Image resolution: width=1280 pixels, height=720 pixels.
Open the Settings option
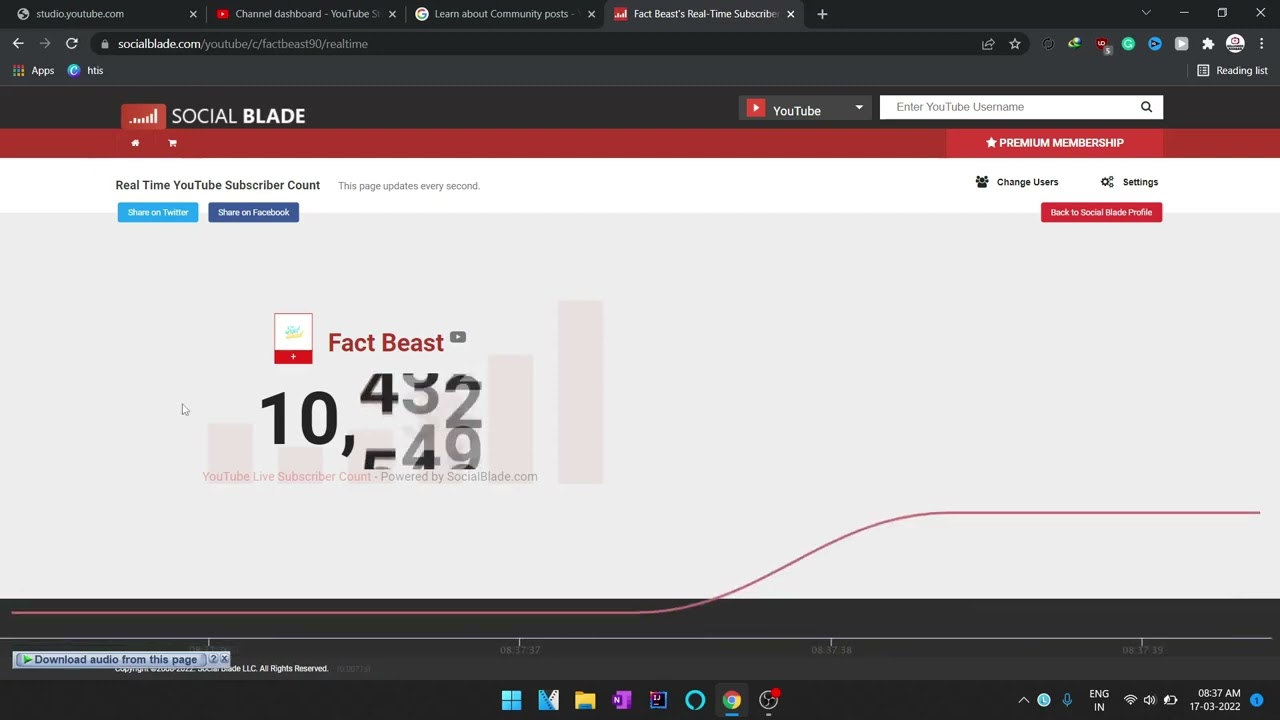pos(1129,182)
